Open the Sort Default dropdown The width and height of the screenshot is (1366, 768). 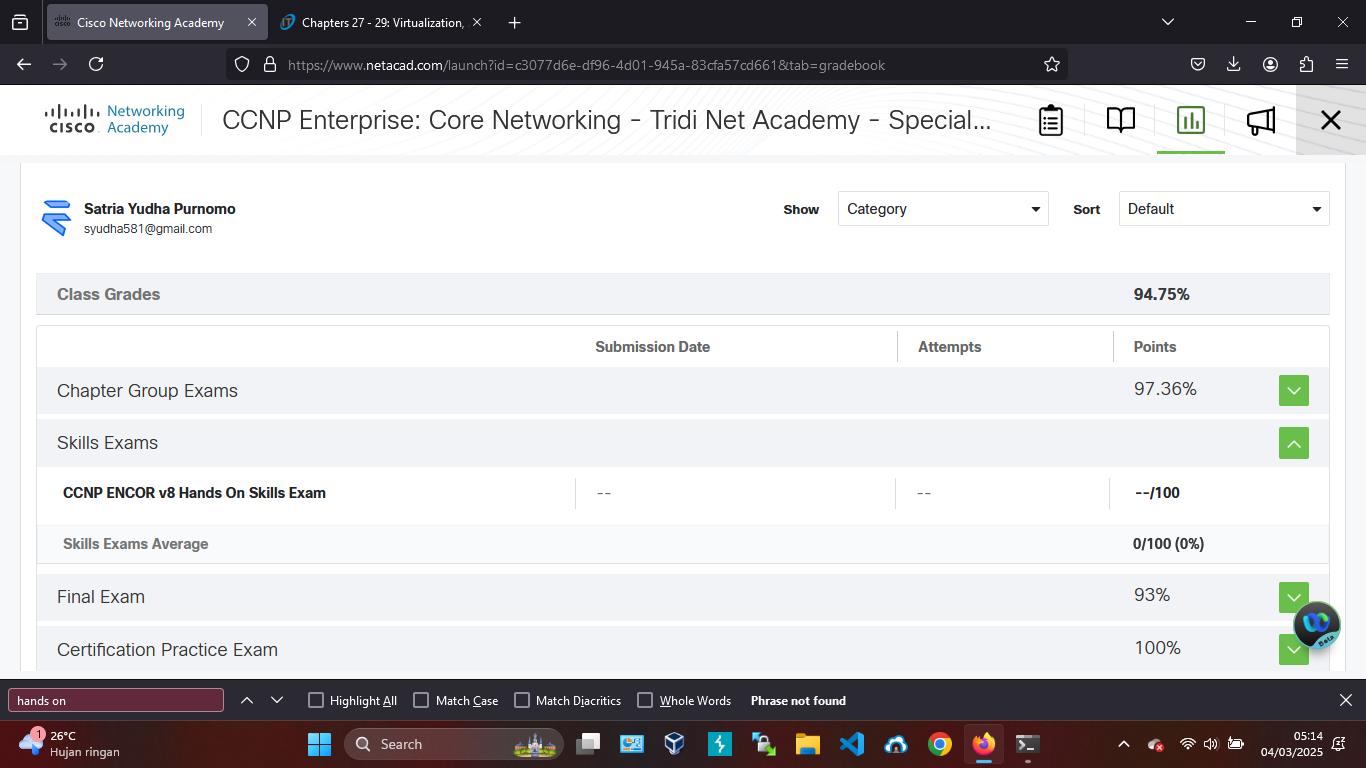(x=1224, y=209)
